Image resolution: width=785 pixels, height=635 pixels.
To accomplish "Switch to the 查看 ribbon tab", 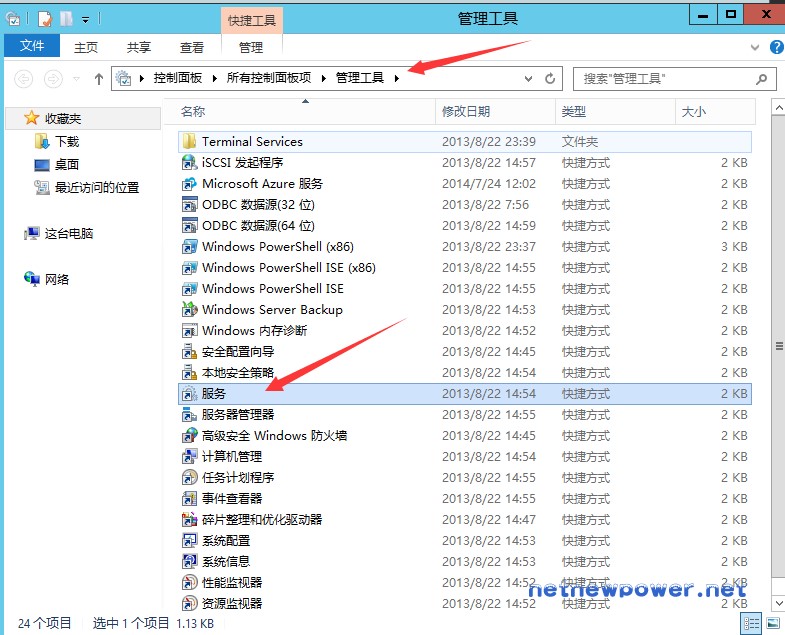I will coord(191,47).
